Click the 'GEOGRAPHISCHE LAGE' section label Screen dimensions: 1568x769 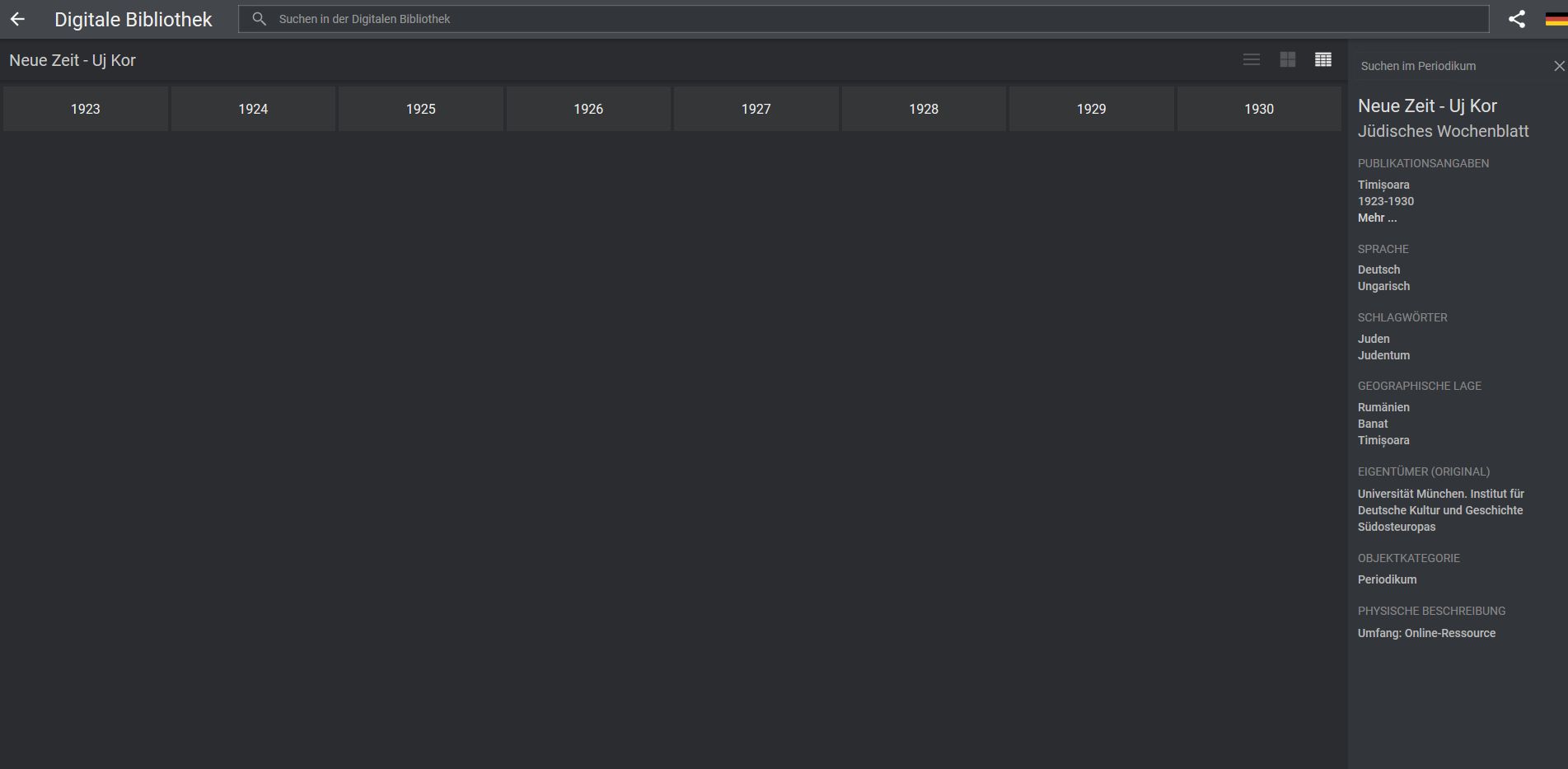coord(1419,386)
